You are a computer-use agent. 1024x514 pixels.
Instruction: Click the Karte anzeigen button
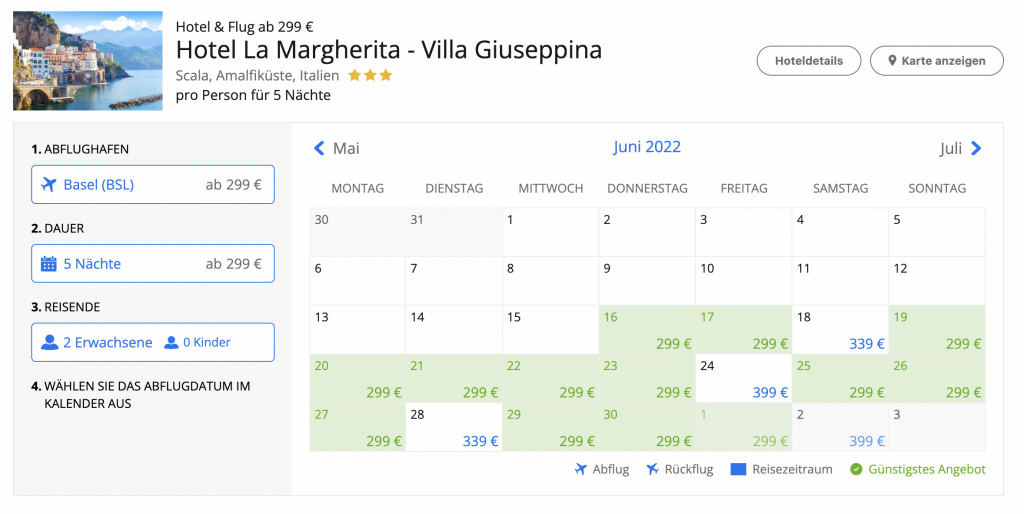[x=936, y=61]
